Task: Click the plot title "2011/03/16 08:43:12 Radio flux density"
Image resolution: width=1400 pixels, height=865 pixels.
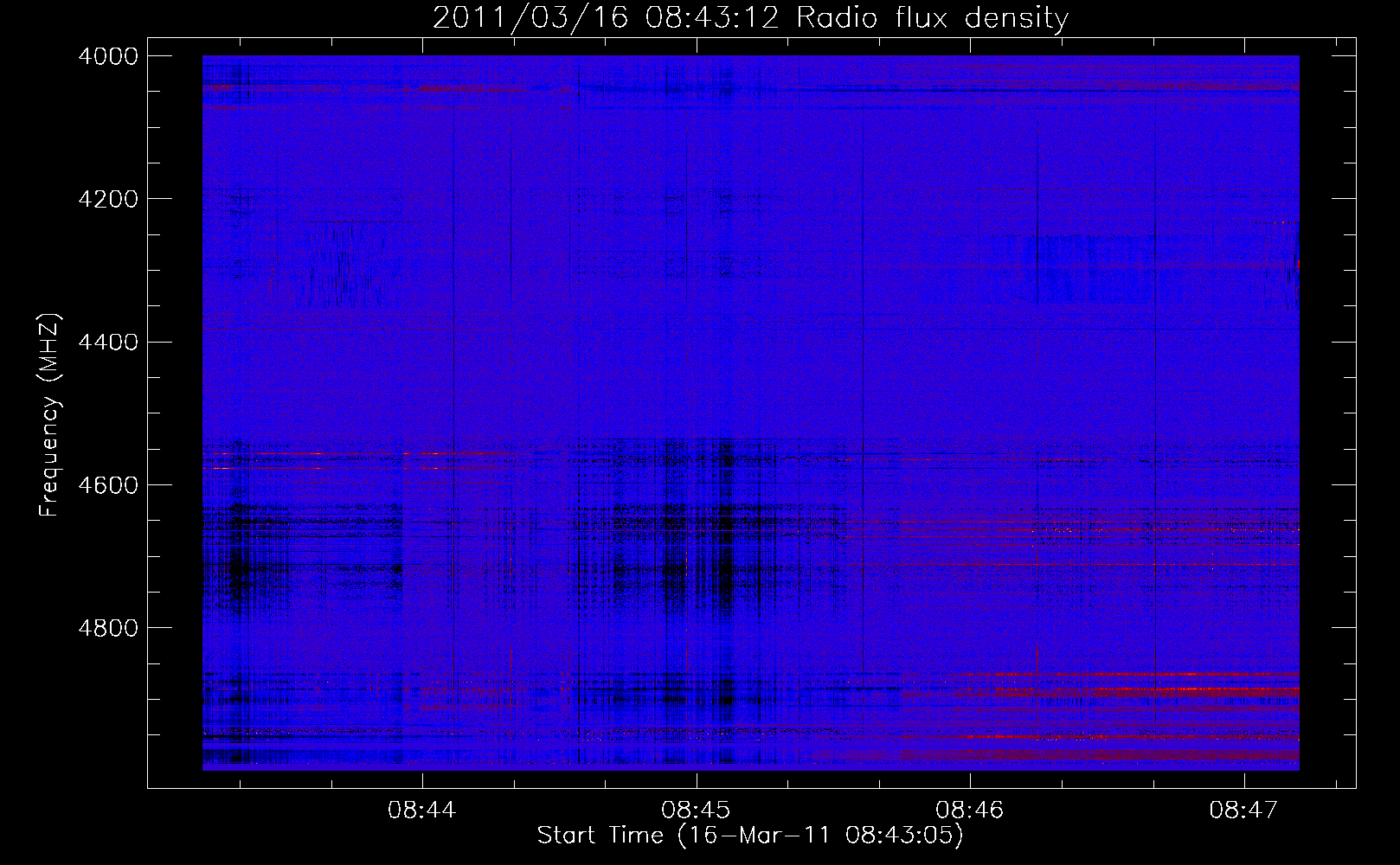Action: click(750, 18)
